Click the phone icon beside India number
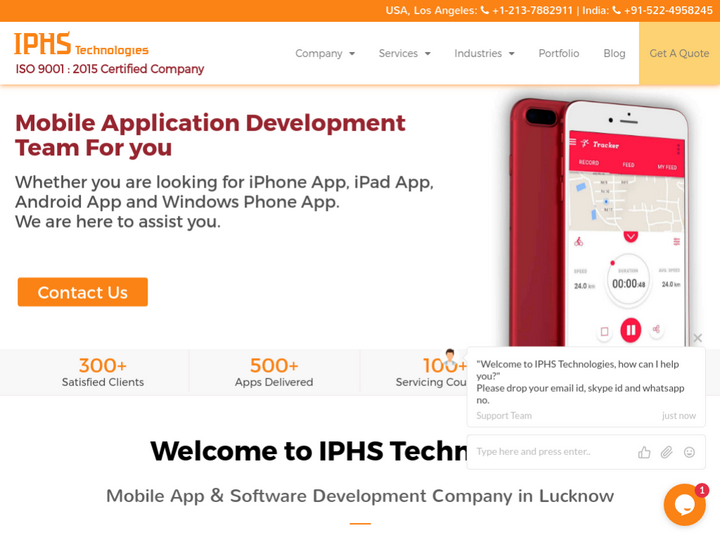The width and height of the screenshot is (720, 540). 616,11
